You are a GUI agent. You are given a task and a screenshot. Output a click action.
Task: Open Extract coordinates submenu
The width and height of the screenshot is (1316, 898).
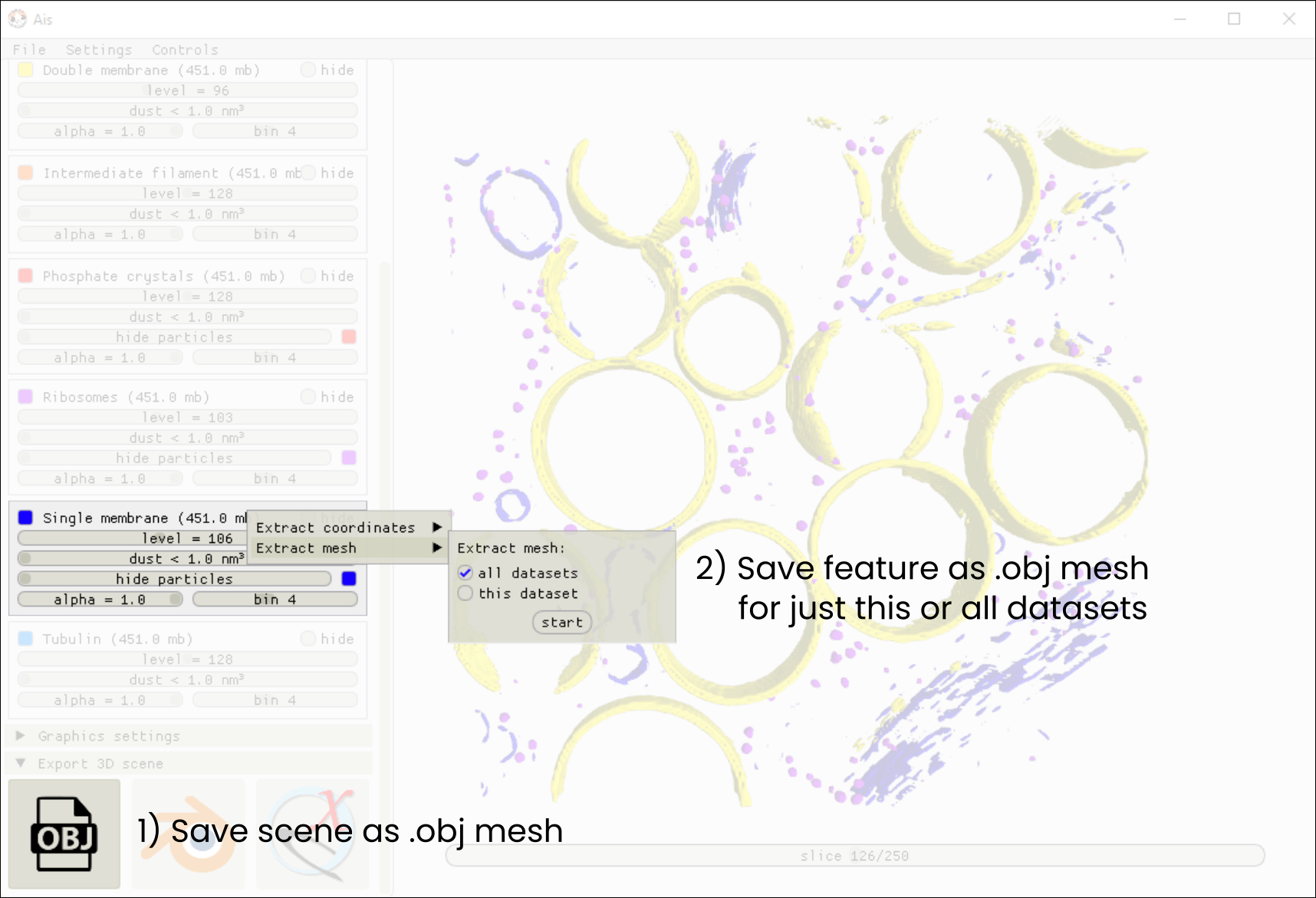click(x=349, y=528)
